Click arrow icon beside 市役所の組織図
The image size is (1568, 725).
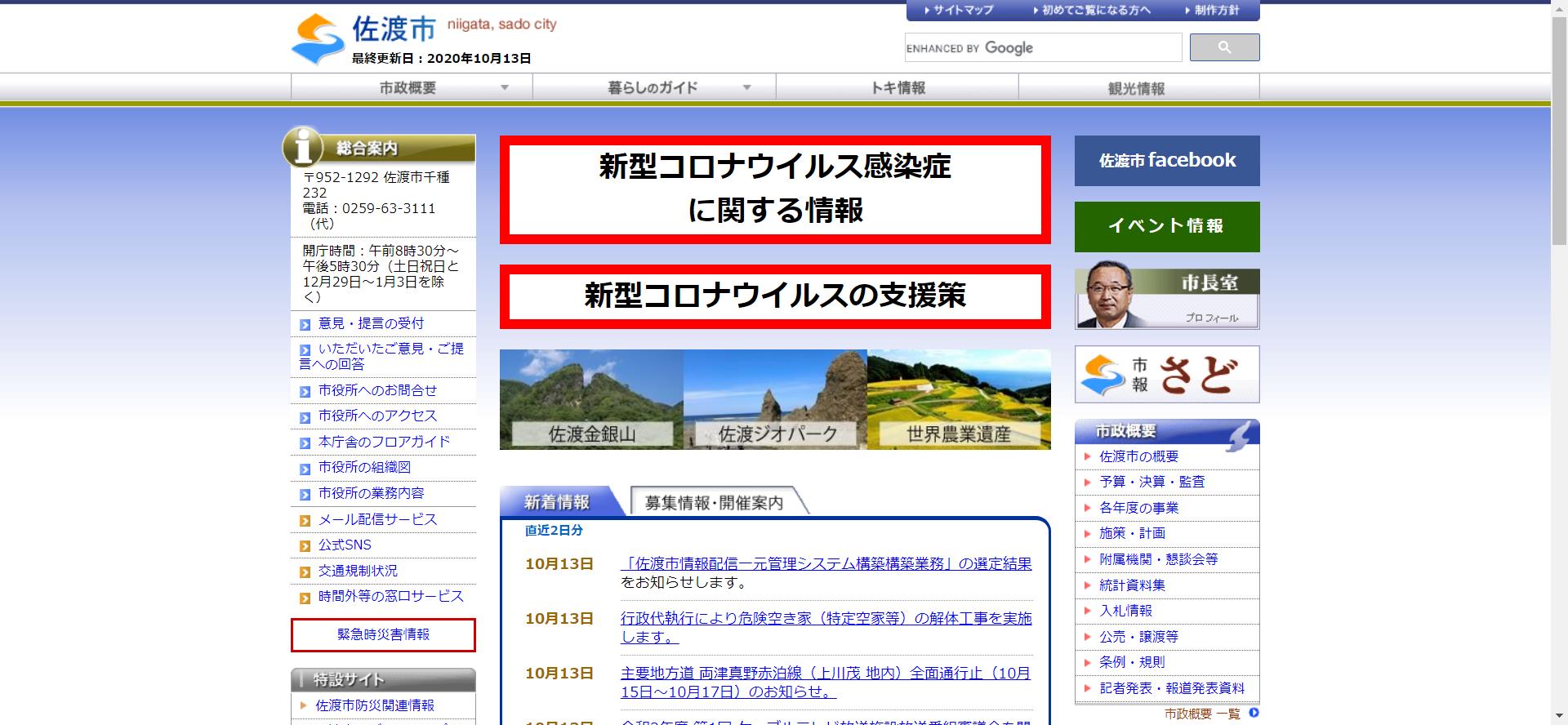(305, 469)
